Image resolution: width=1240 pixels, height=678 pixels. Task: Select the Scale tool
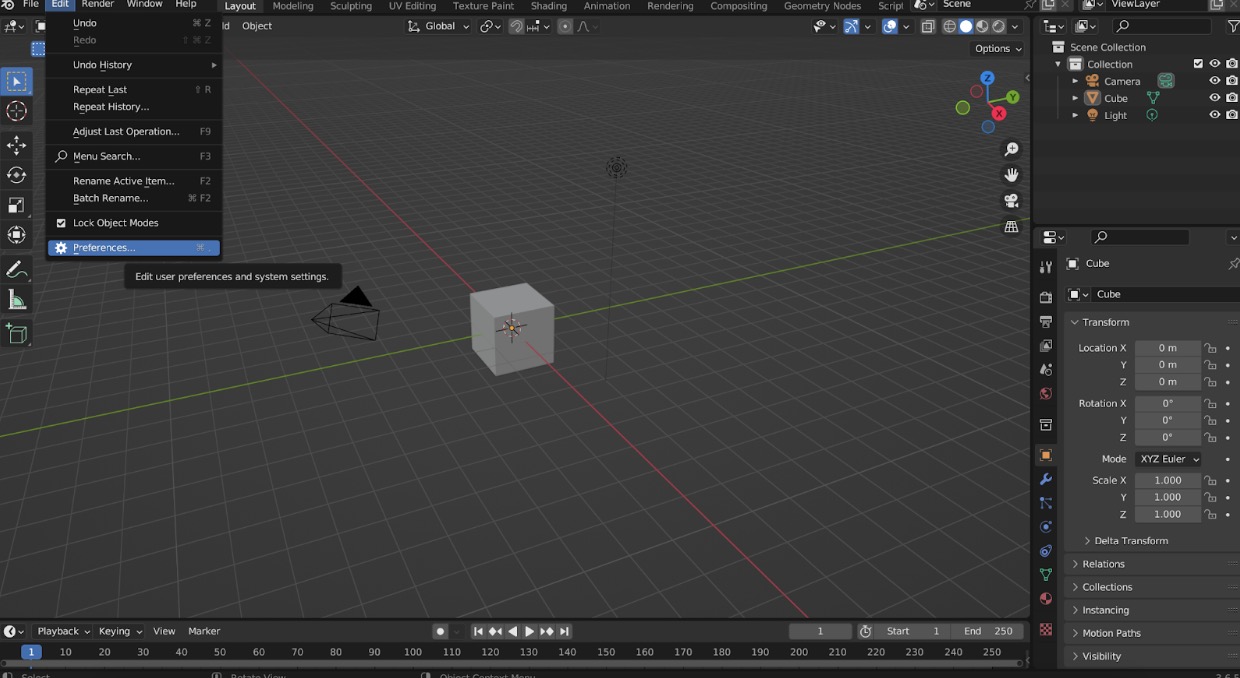[x=17, y=205]
